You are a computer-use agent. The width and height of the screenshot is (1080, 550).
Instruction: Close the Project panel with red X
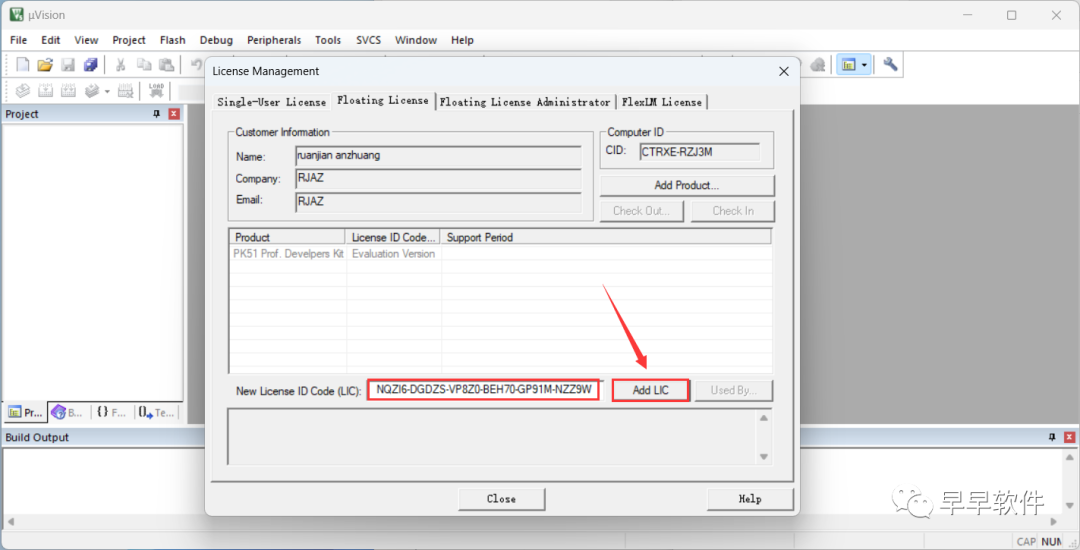coord(174,114)
